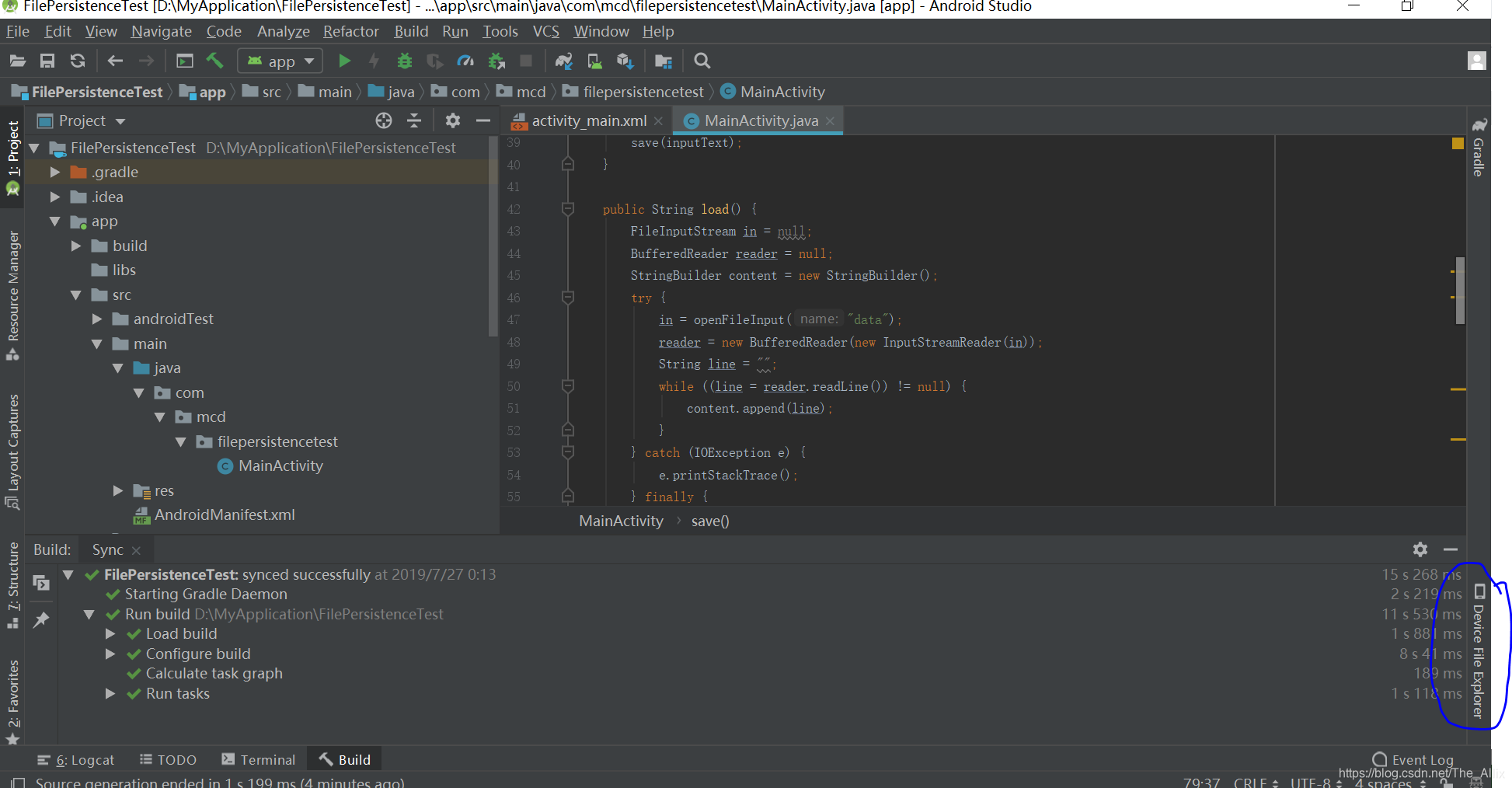Open Build panel settings gear

coord(1420,549)
